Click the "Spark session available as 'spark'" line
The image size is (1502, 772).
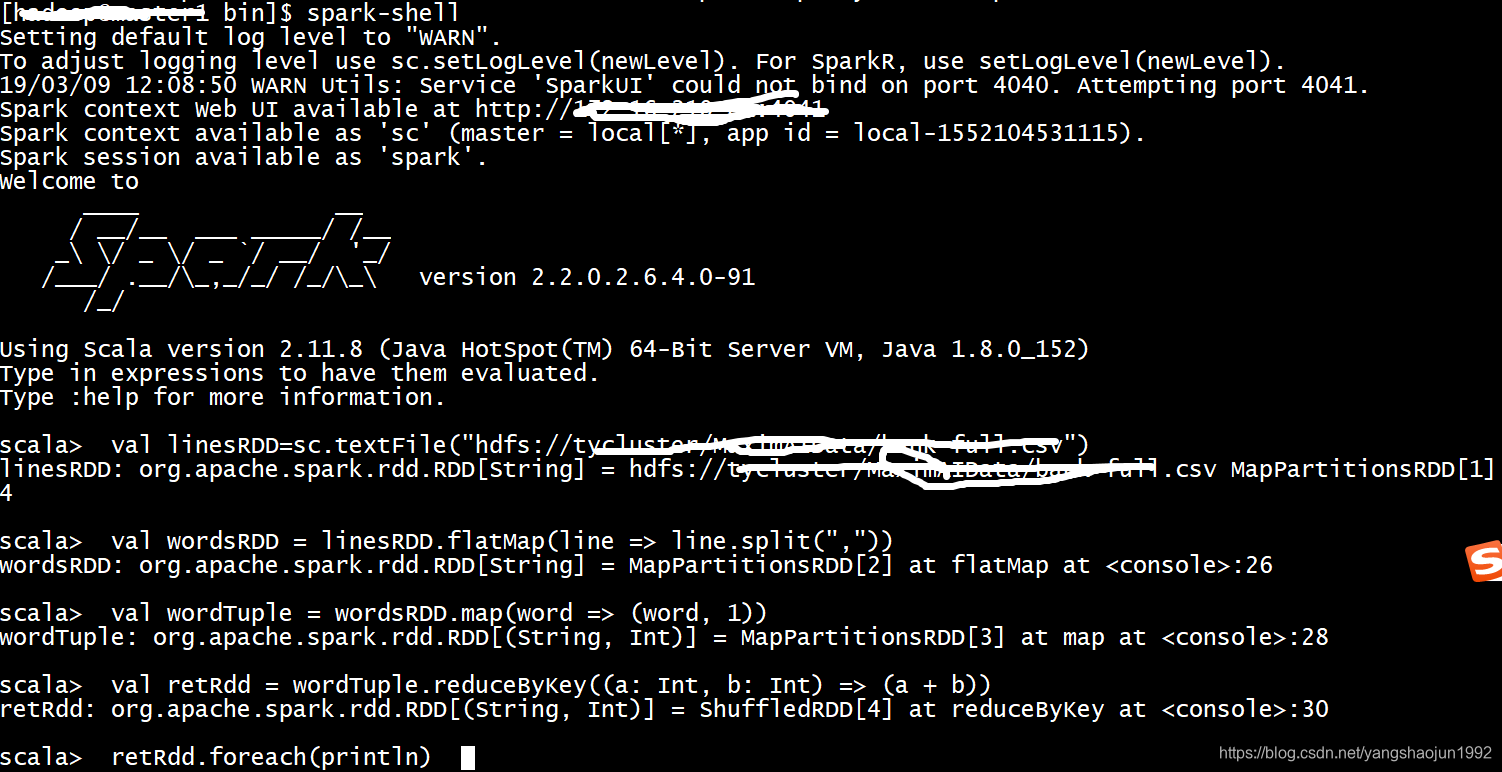coord(244,157)
